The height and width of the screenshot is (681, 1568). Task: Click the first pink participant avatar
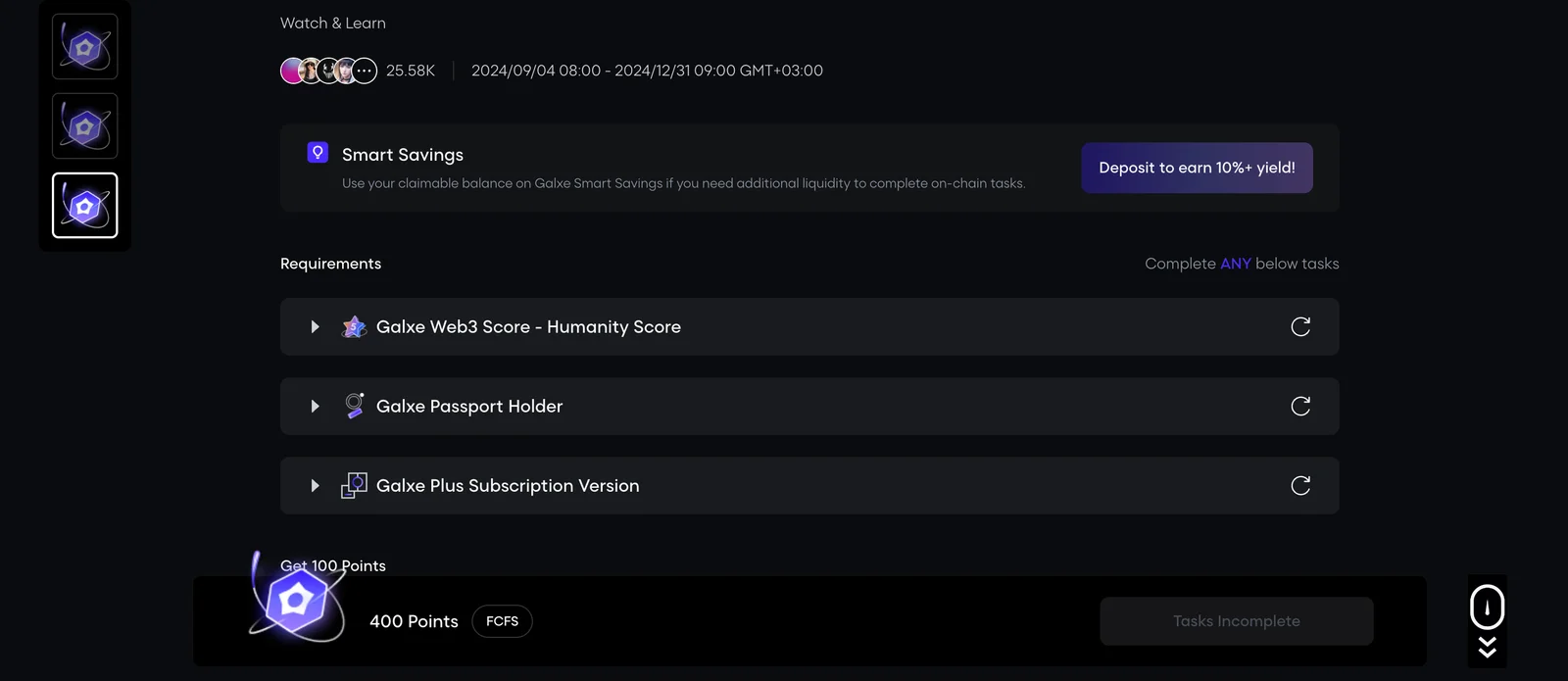click(x=291, y=71)
